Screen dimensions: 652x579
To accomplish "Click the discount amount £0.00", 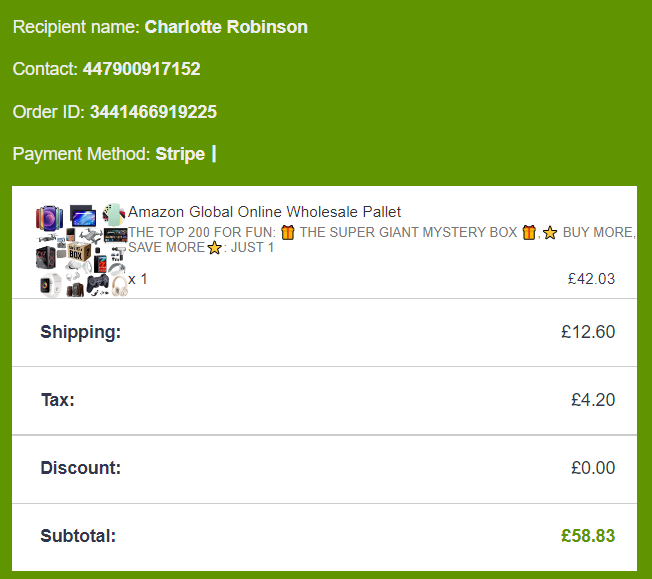I will [593, 468].
